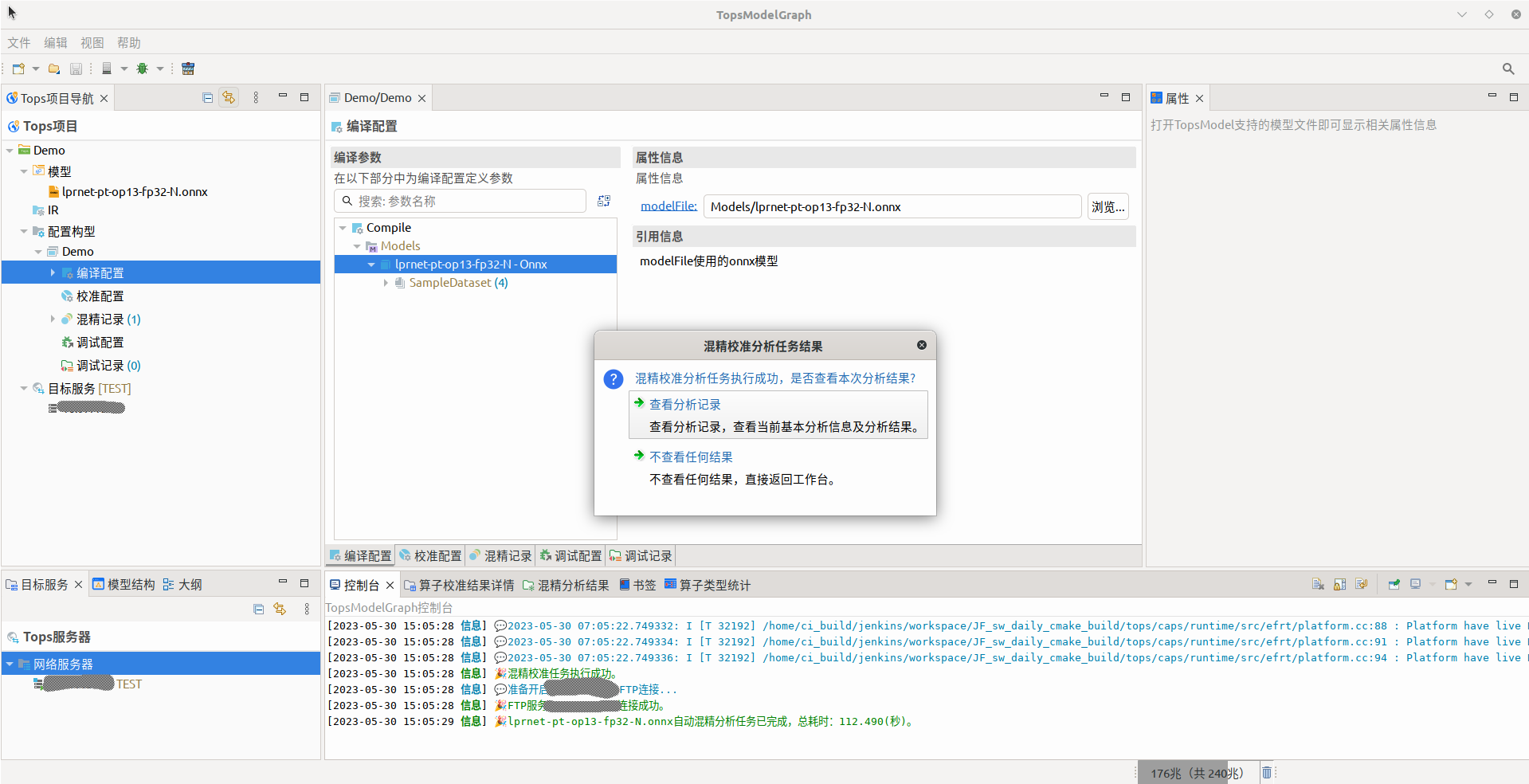Switch to bottom 校准配置 editor tab

pos(430,555)
